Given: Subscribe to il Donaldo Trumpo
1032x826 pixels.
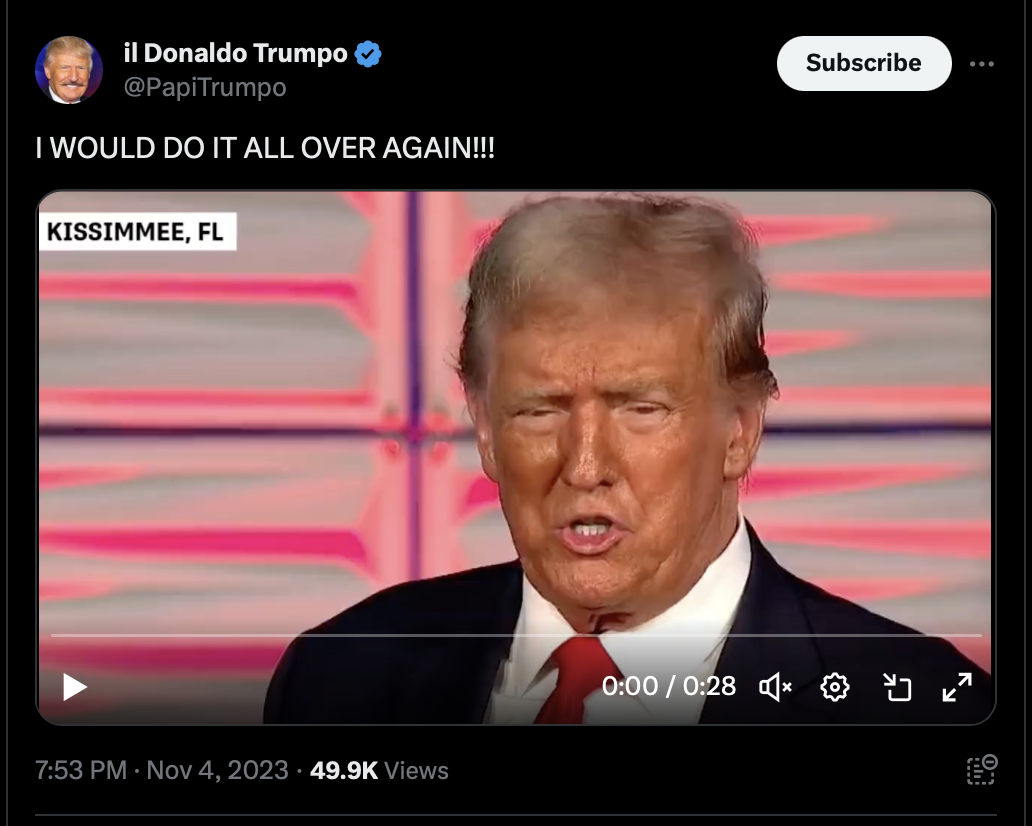Looking at the screenshot, I should [x=864, y=63].
